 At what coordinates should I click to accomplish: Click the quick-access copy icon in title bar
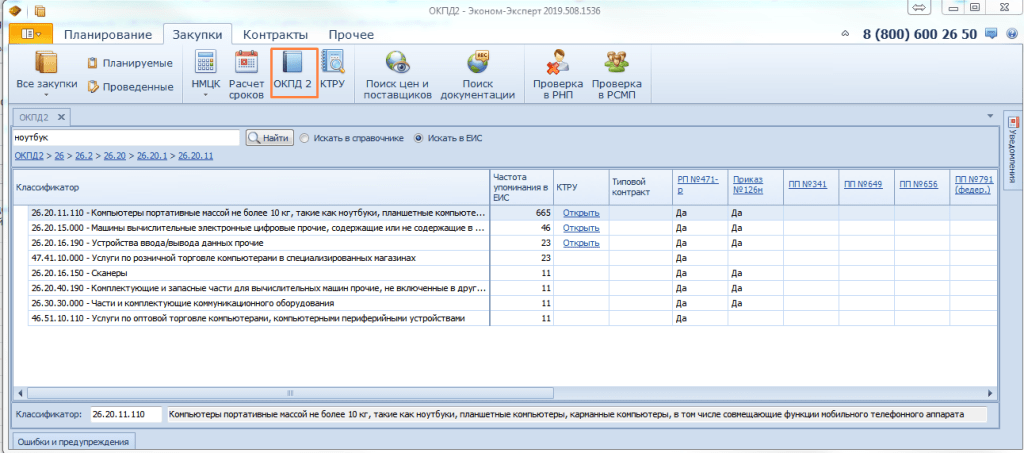40,10
